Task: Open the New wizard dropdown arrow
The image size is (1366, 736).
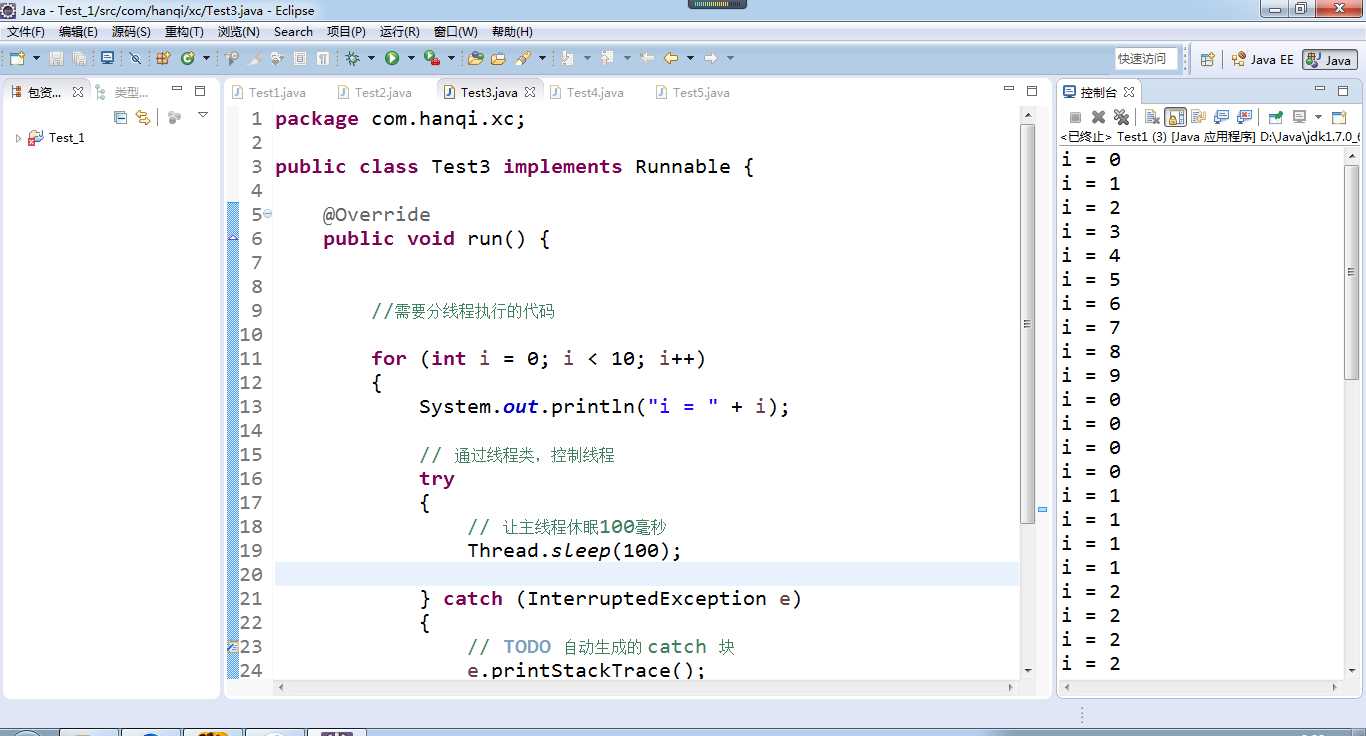Action: tap(36, 59)
